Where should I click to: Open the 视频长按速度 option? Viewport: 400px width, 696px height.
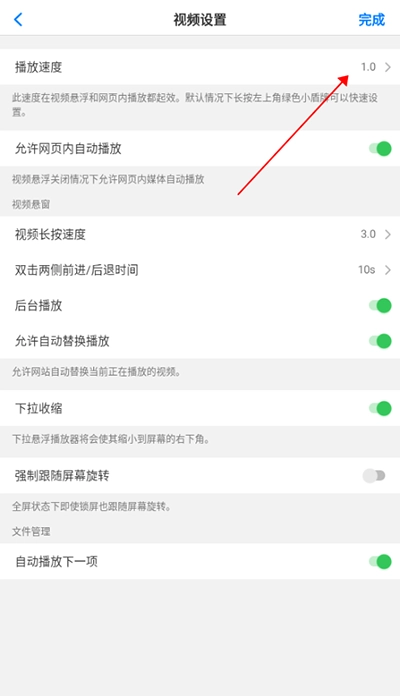[x=200, y=234]
